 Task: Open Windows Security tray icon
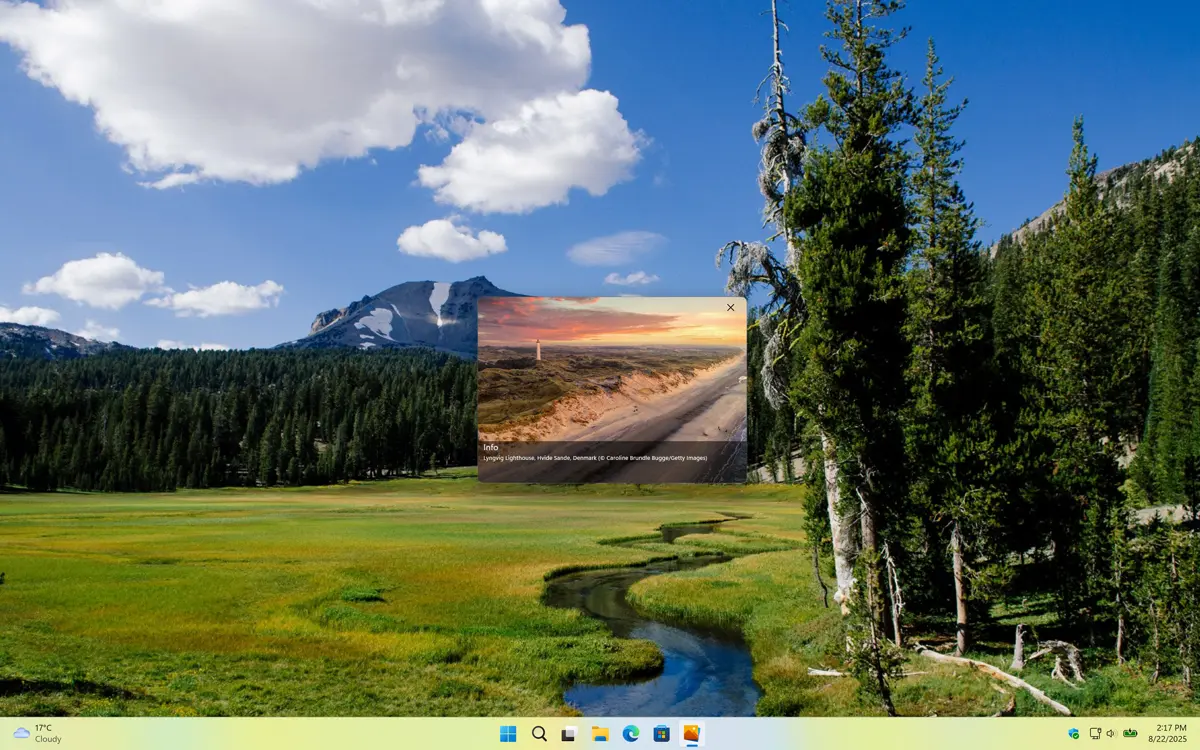[x=1073, y=734]
